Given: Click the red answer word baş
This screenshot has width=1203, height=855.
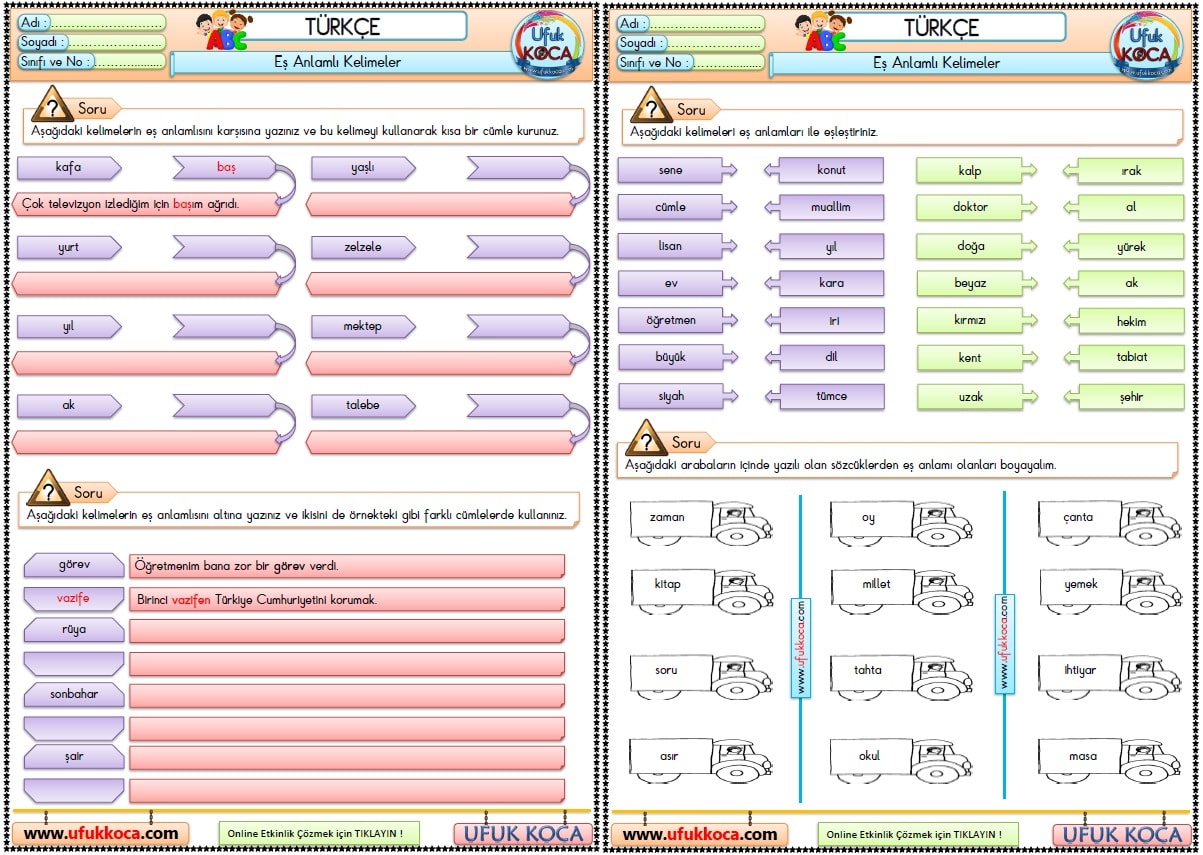Looking at the screenshot, I should (x=225, y=167).
